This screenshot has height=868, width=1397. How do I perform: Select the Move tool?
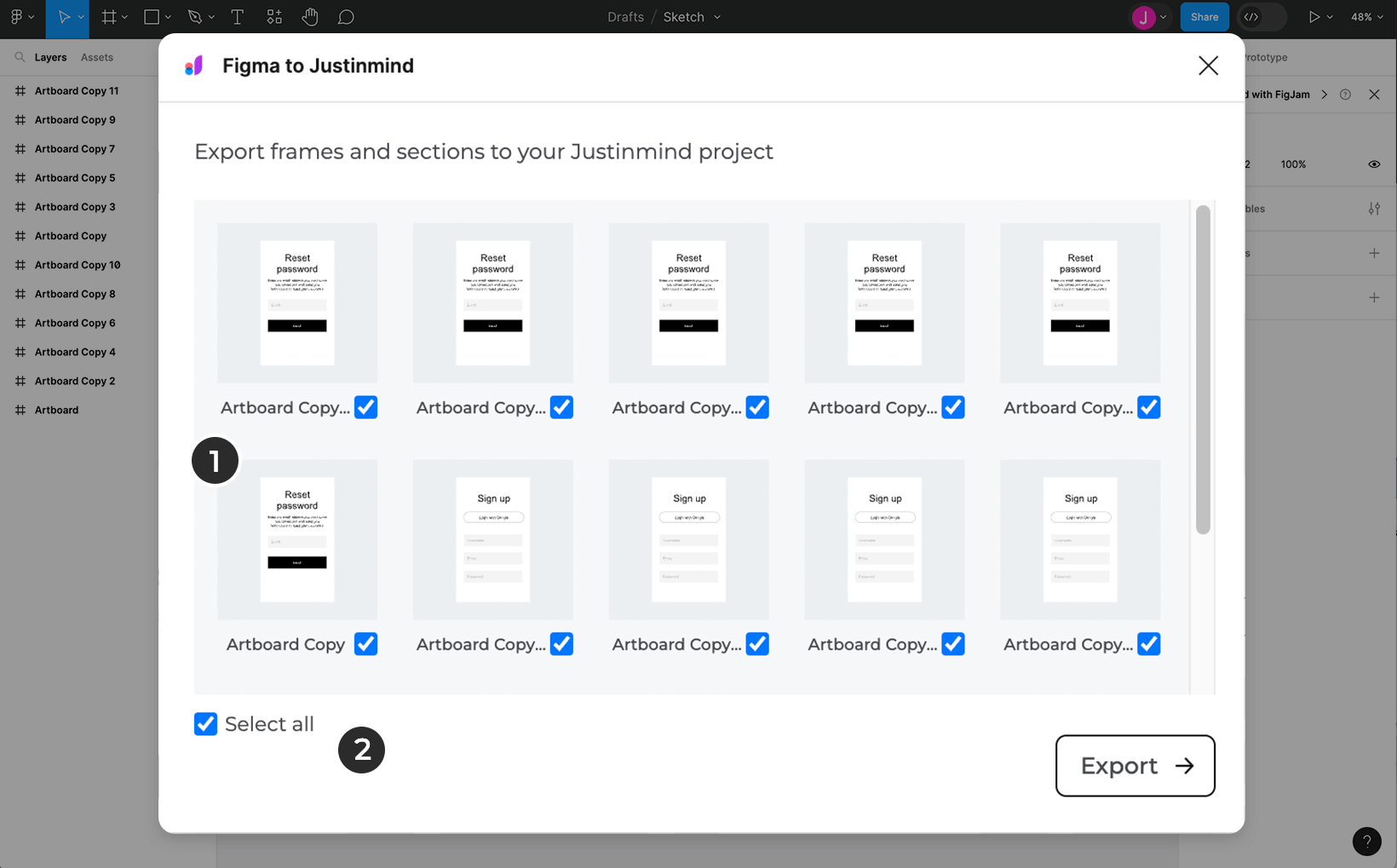click(x=63, y=17)
